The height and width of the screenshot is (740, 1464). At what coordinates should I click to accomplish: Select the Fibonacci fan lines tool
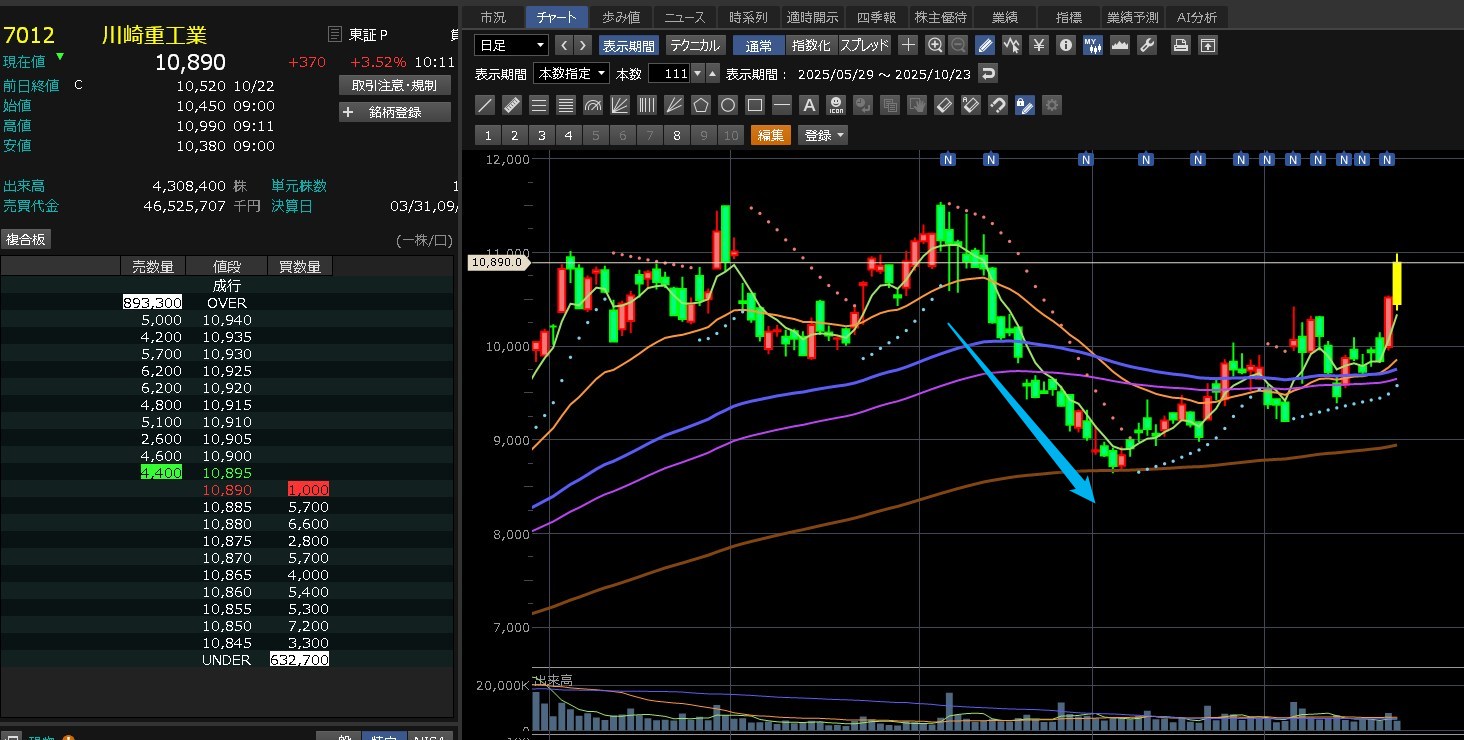coord(620,105)
